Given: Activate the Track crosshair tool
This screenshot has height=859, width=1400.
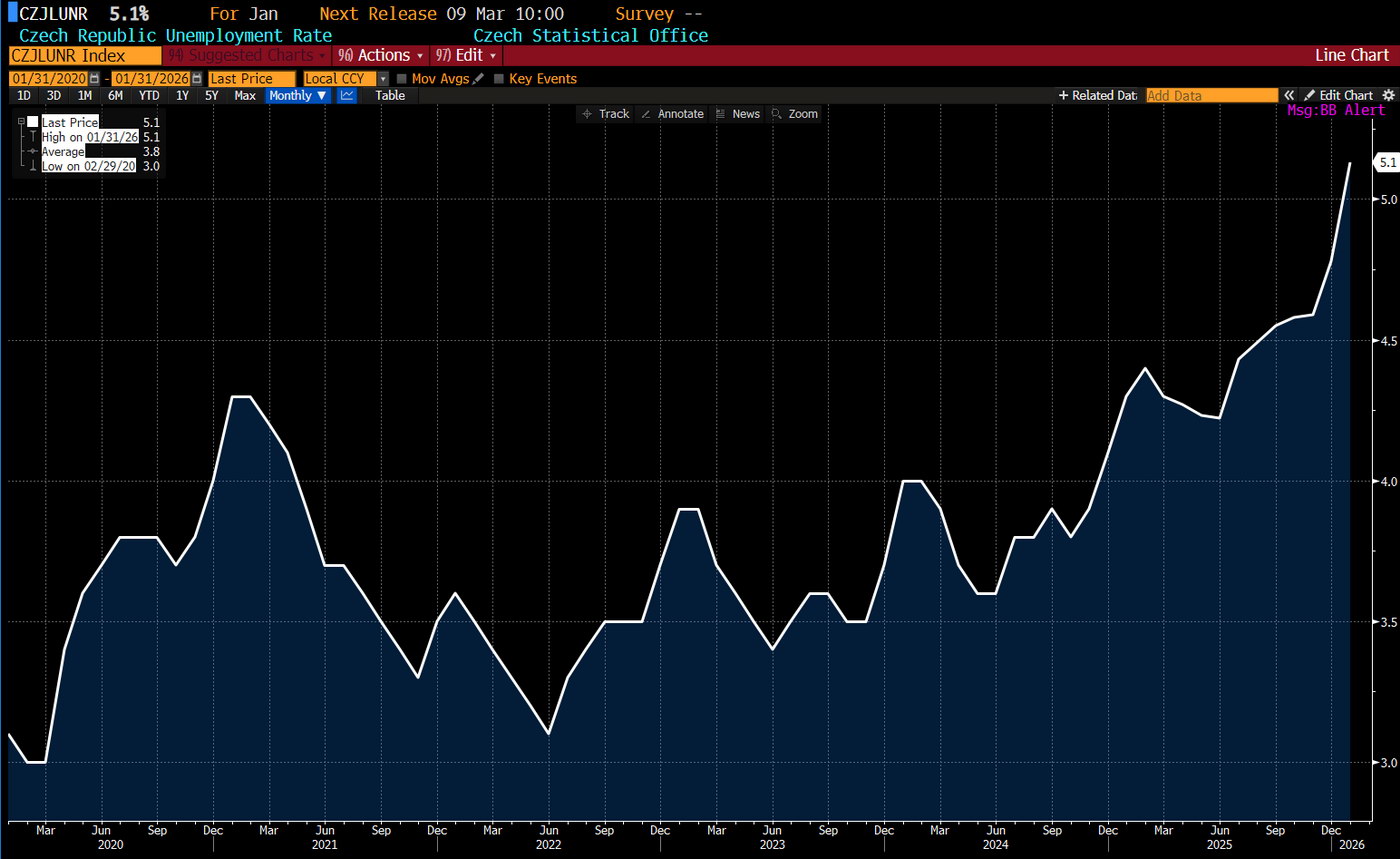Looking at the screenshot, I should pyautogui.click(x=606, y=114).
